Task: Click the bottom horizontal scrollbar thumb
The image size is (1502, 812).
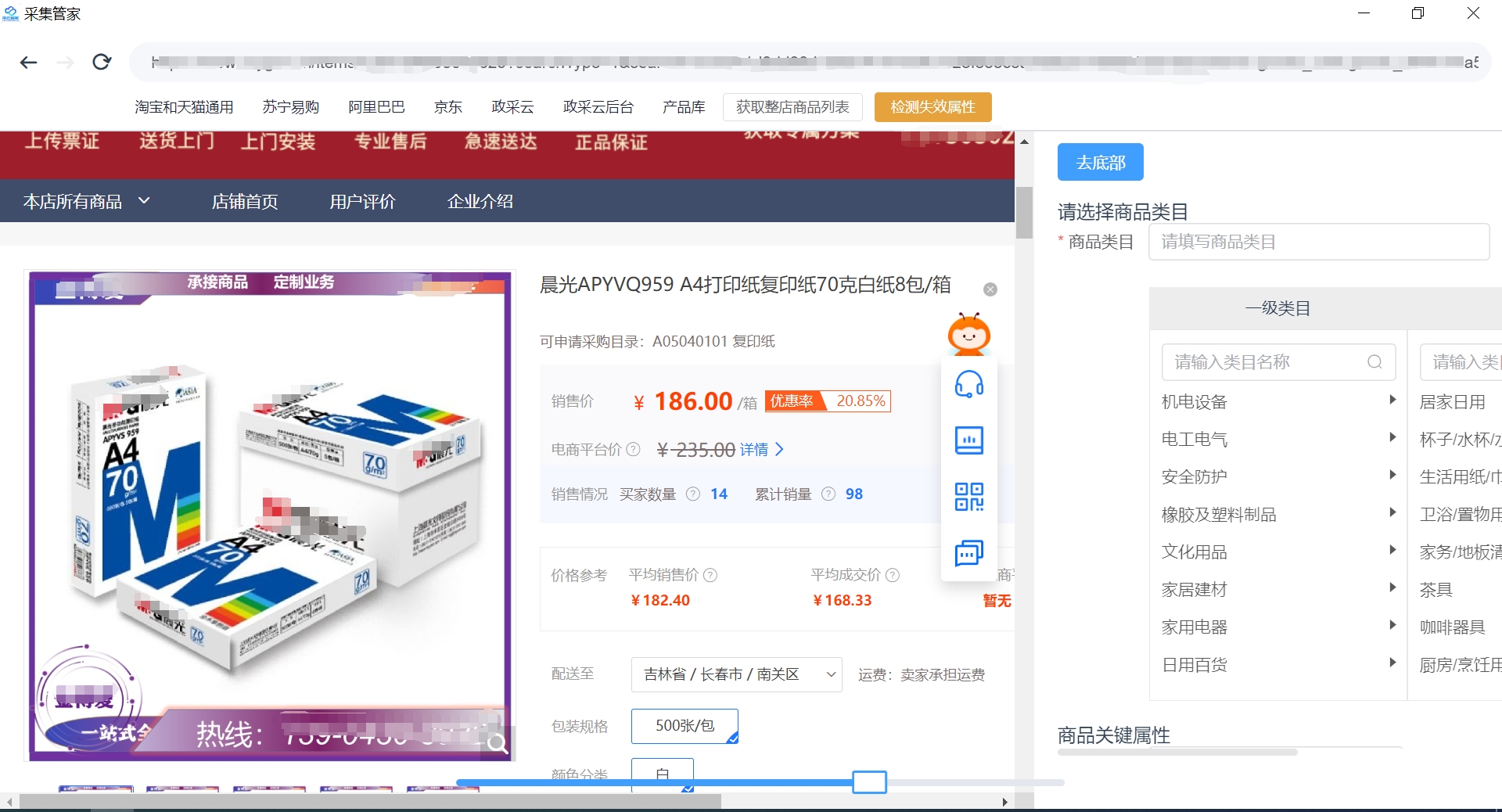Action: [370, 802]
